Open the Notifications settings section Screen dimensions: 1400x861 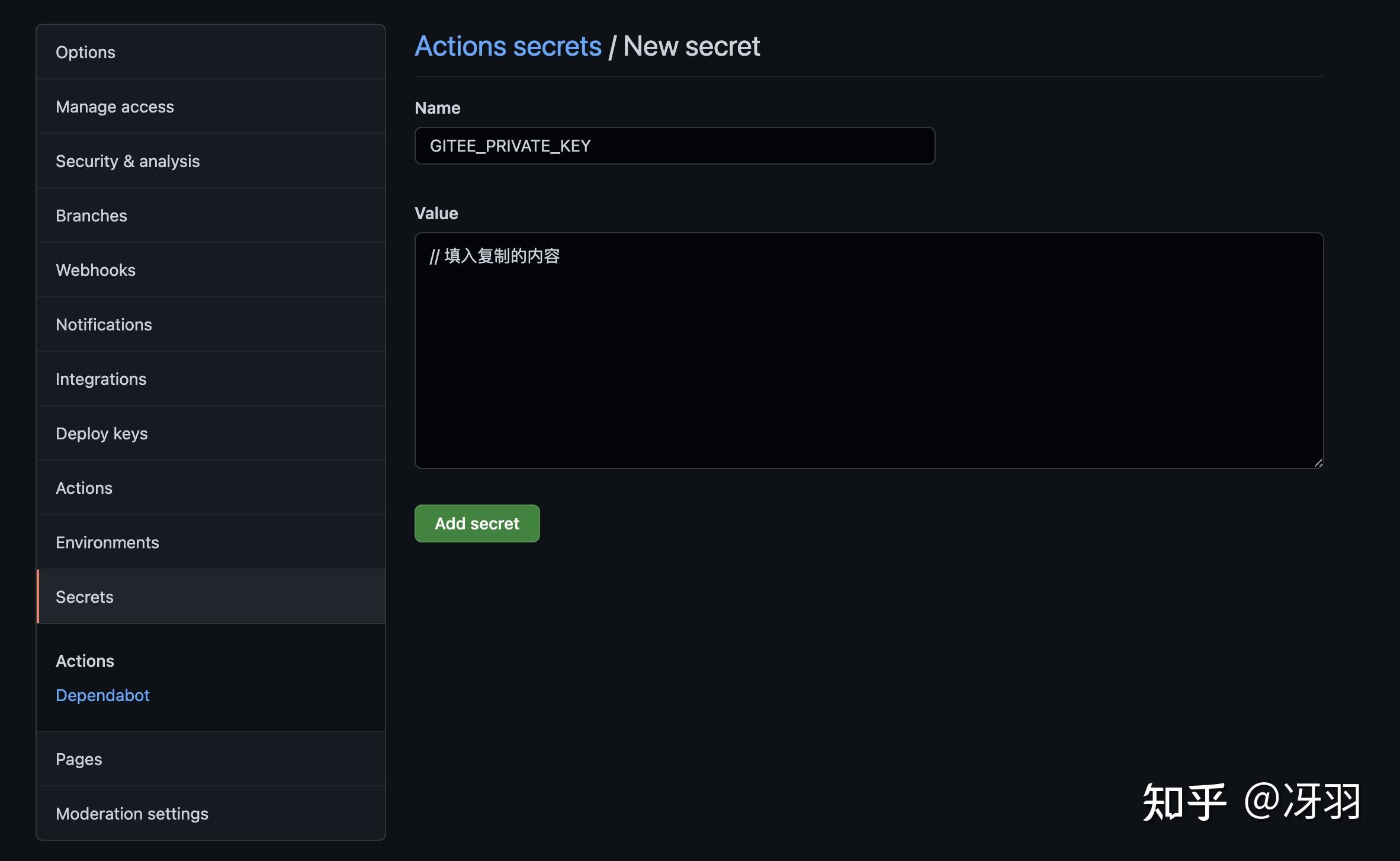[x=104, y=325]
